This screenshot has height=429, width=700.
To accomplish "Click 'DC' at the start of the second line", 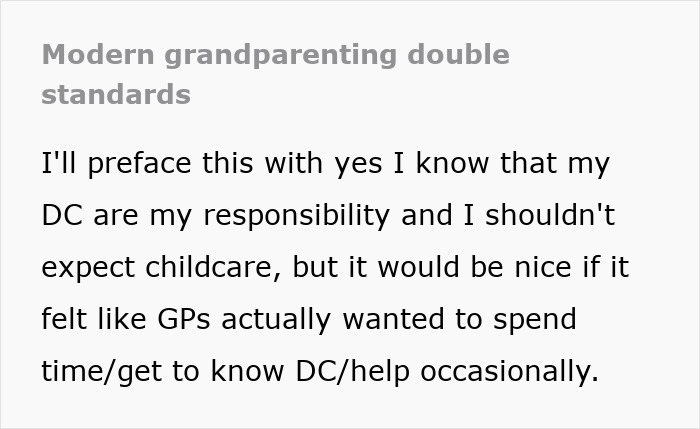I will (62, 216).
